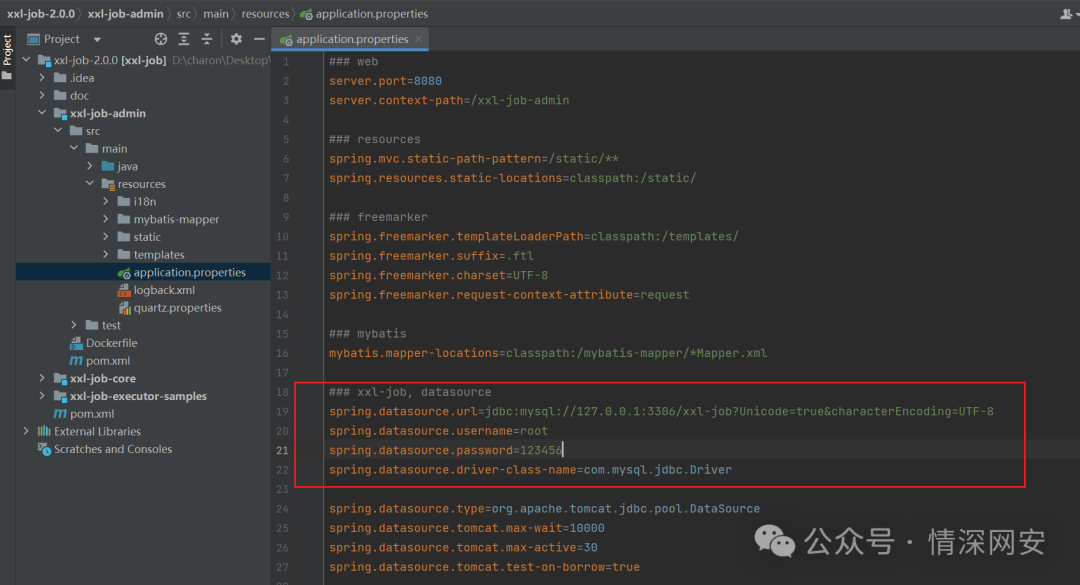The height and width of the screenshot is (585, 1080).
Task: Expand the mybatis-mapper folder arrow
Action: tap(105, 219)
